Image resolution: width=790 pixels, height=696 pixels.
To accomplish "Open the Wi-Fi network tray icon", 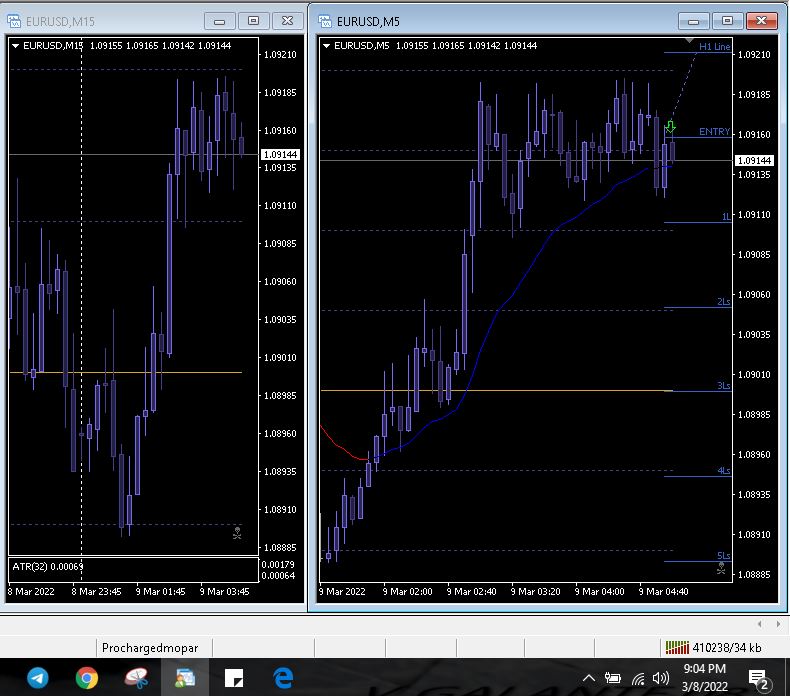I will point(638,678).
